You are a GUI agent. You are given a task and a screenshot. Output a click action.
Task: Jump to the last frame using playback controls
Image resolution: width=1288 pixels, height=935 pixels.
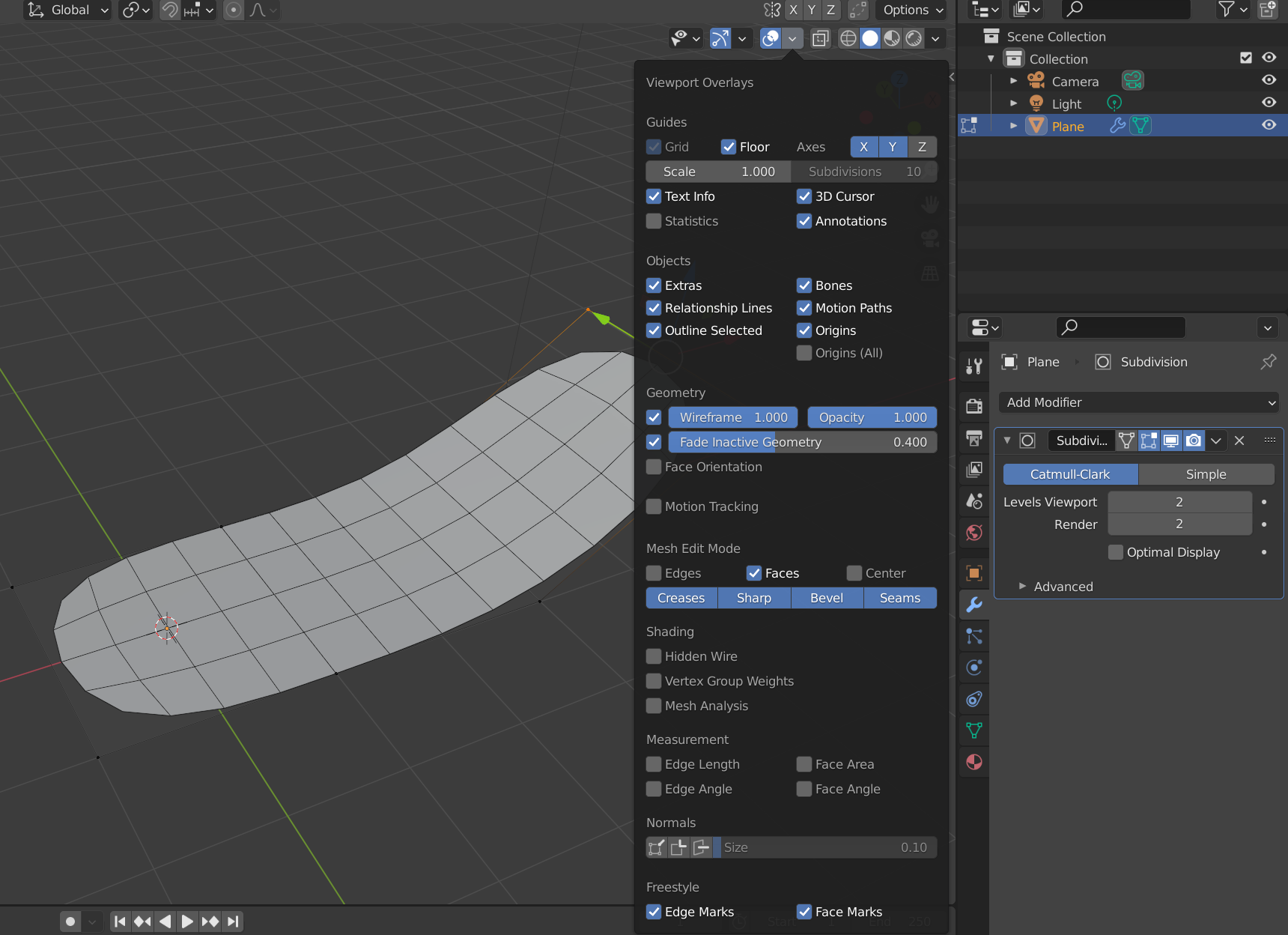[233, 922]
